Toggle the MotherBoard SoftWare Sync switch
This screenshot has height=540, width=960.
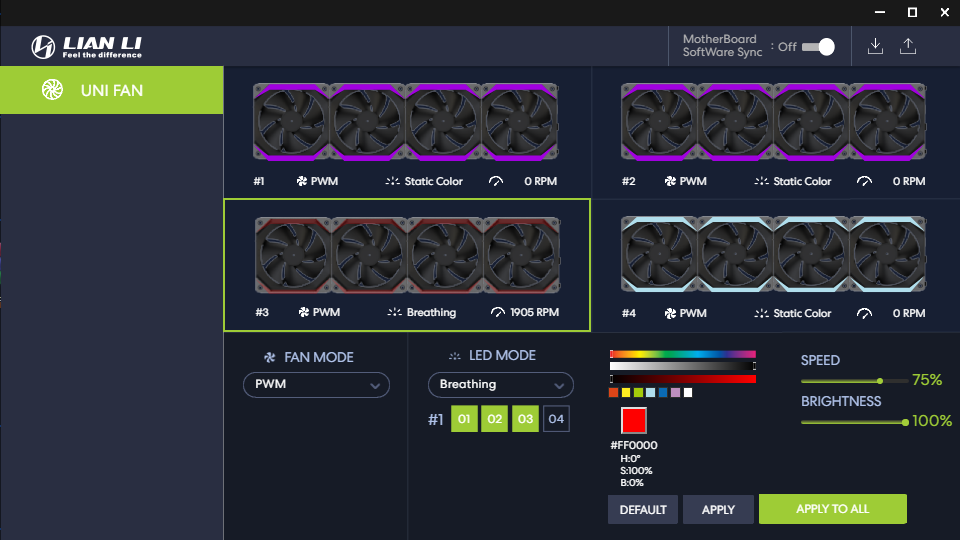(818, 47)
